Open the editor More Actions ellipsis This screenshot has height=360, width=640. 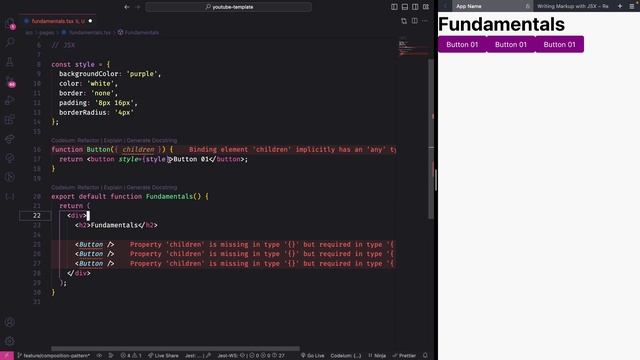tap(425, 21)
